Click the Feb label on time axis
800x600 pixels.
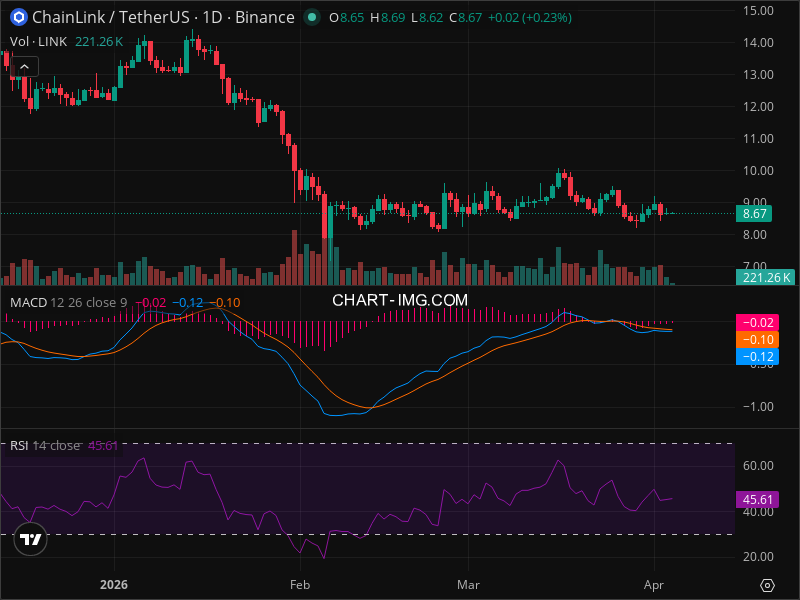300,585
